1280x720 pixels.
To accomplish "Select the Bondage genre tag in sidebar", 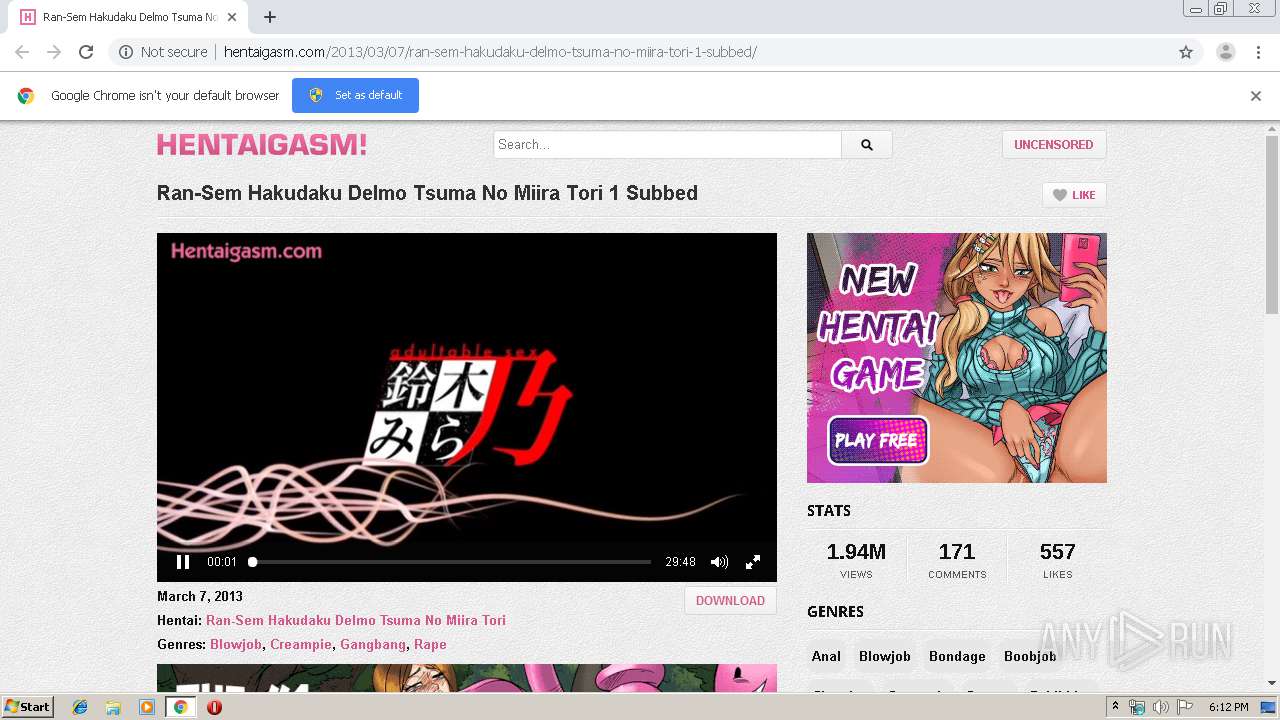I will pyautogui.click(x=957, y=656).
